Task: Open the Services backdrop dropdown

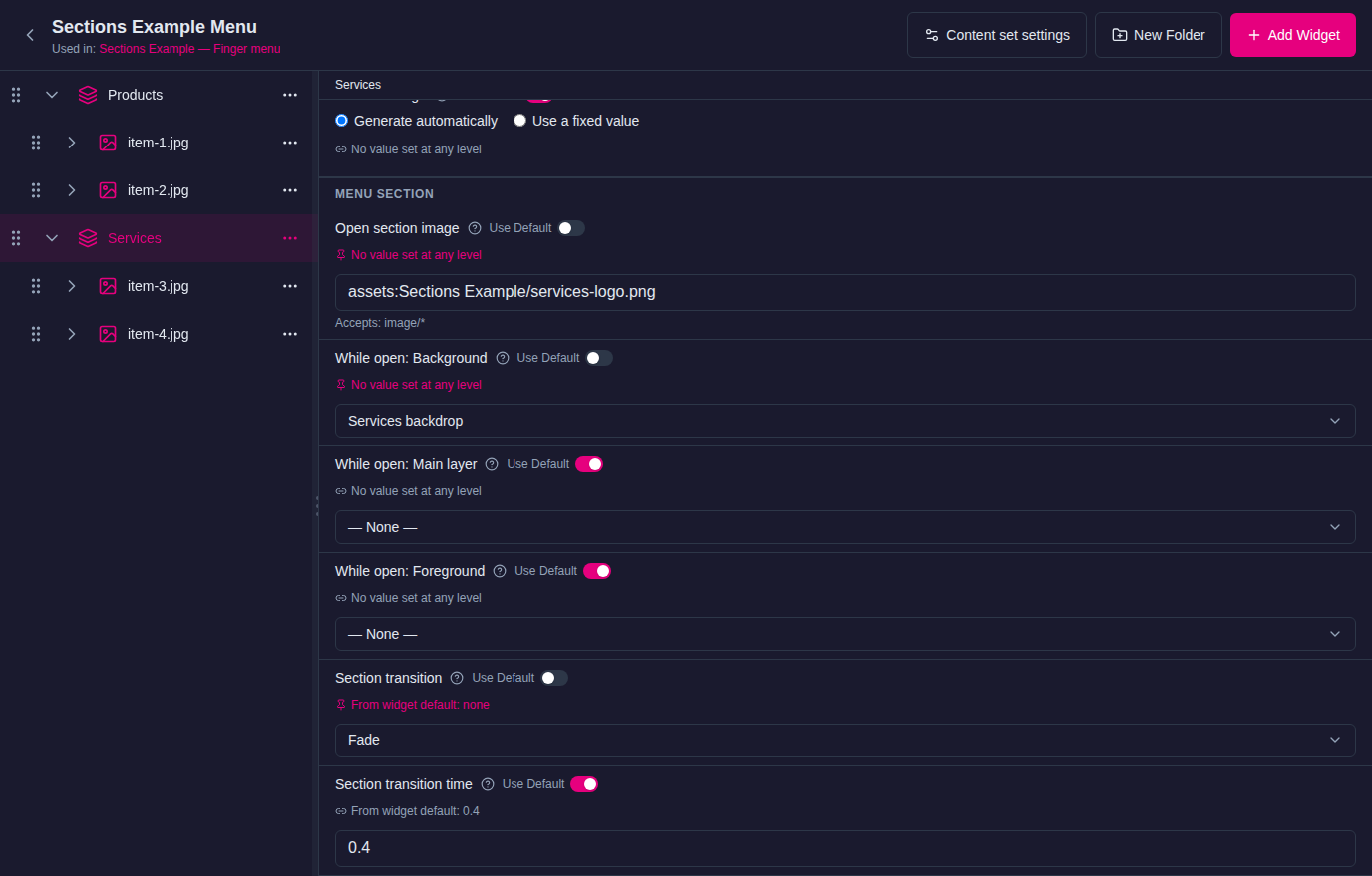Action: coord(846,421)
